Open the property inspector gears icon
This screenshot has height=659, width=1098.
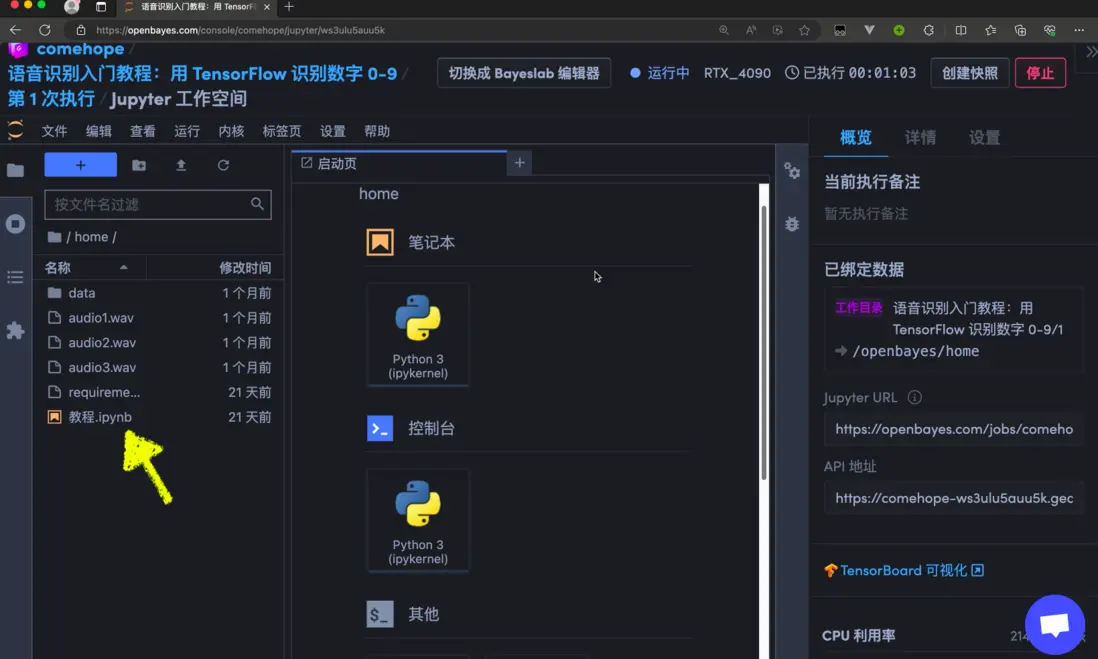(792, 171)
